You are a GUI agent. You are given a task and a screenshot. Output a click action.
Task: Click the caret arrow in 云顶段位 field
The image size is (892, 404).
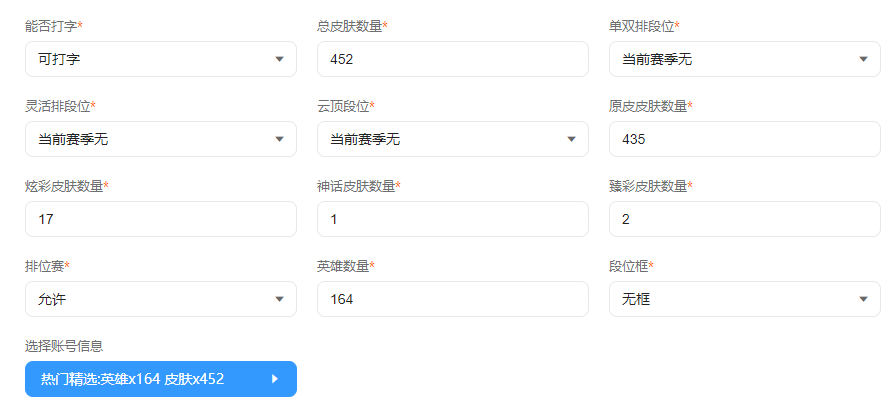point(571,139)
